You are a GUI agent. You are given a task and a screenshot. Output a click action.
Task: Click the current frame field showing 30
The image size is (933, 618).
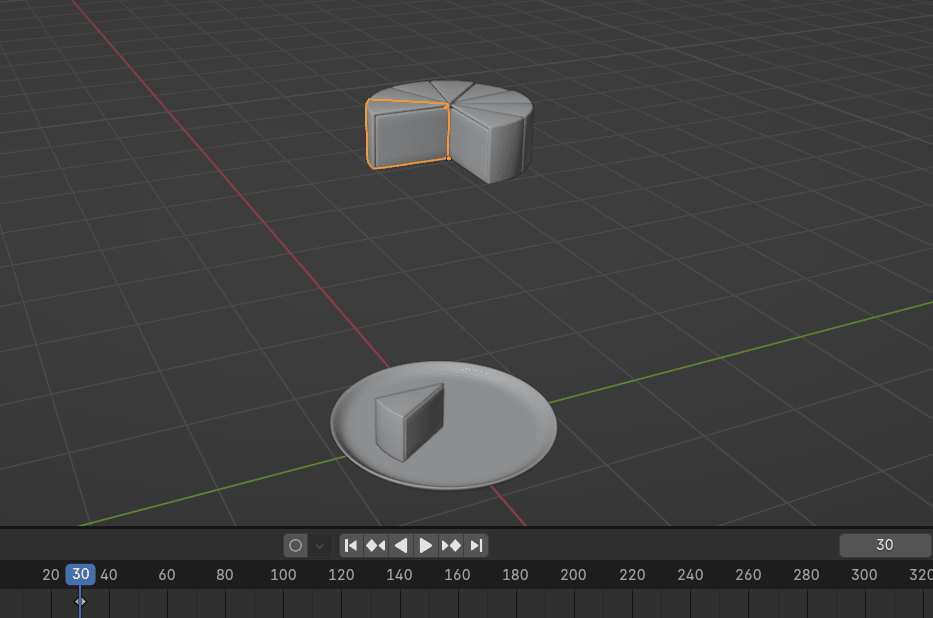(x=884, y=545)
